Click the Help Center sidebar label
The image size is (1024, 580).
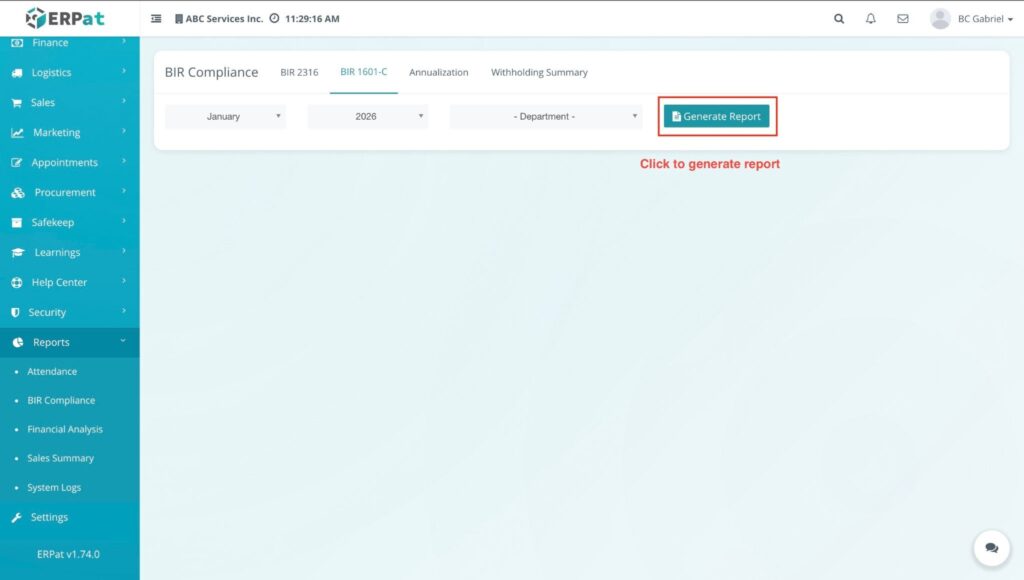tap(59, 282)
